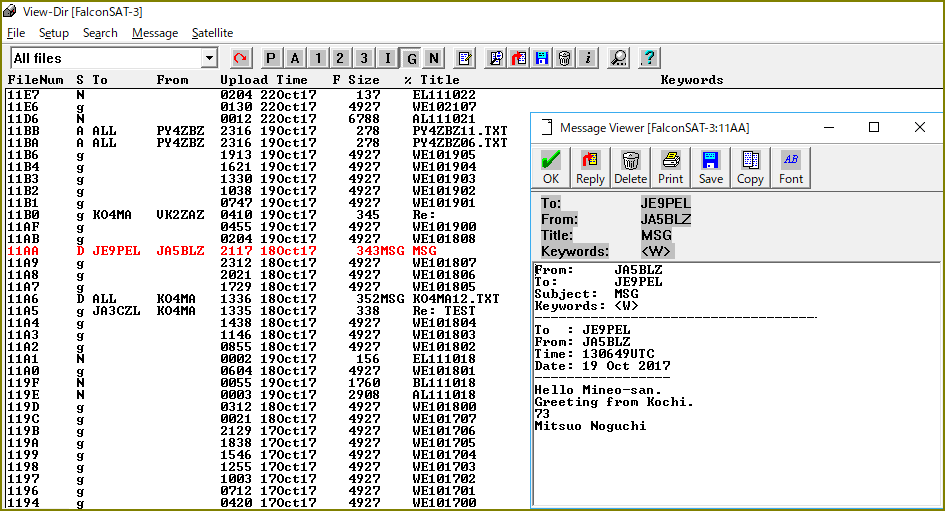Click Copy in Message Viewer
Image resolution: width=945 pixels, height=511 pixels.
coord(750,168)
